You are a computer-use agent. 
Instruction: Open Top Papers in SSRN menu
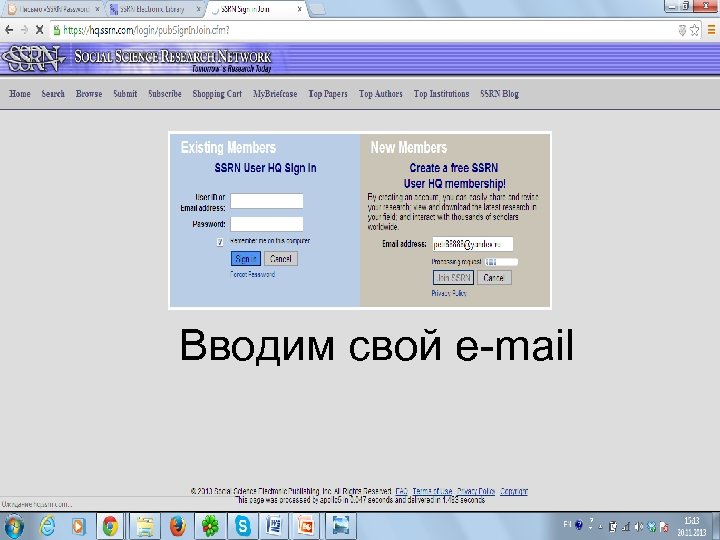328,94
